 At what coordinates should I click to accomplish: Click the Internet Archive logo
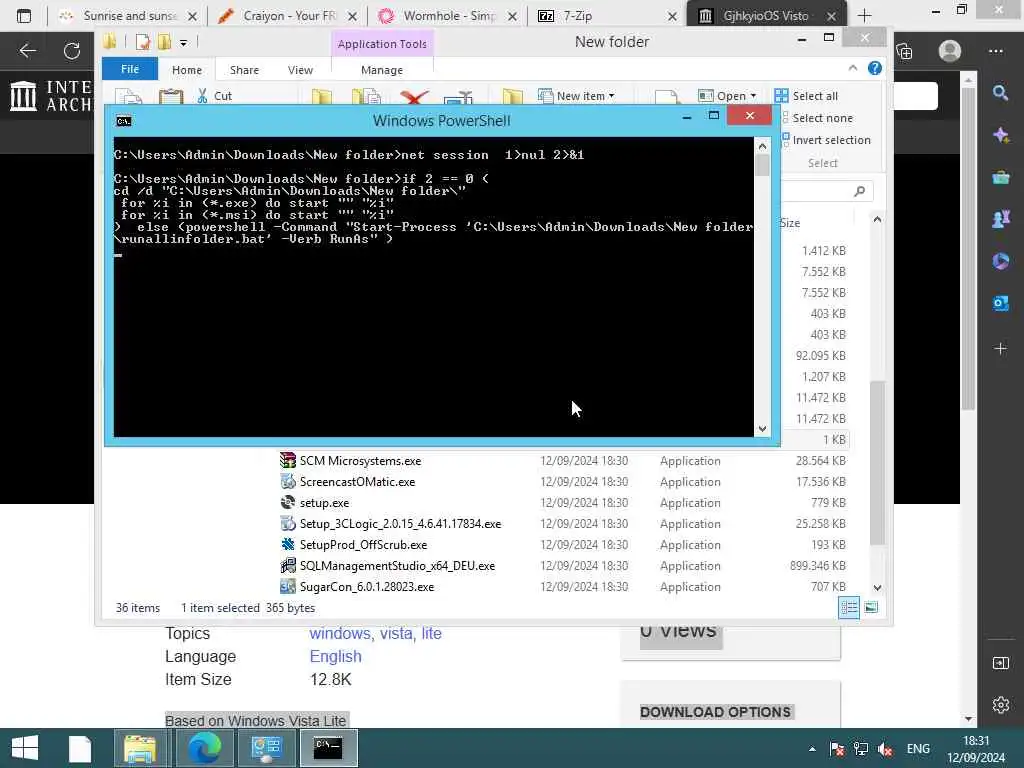(x=50, y=95)
